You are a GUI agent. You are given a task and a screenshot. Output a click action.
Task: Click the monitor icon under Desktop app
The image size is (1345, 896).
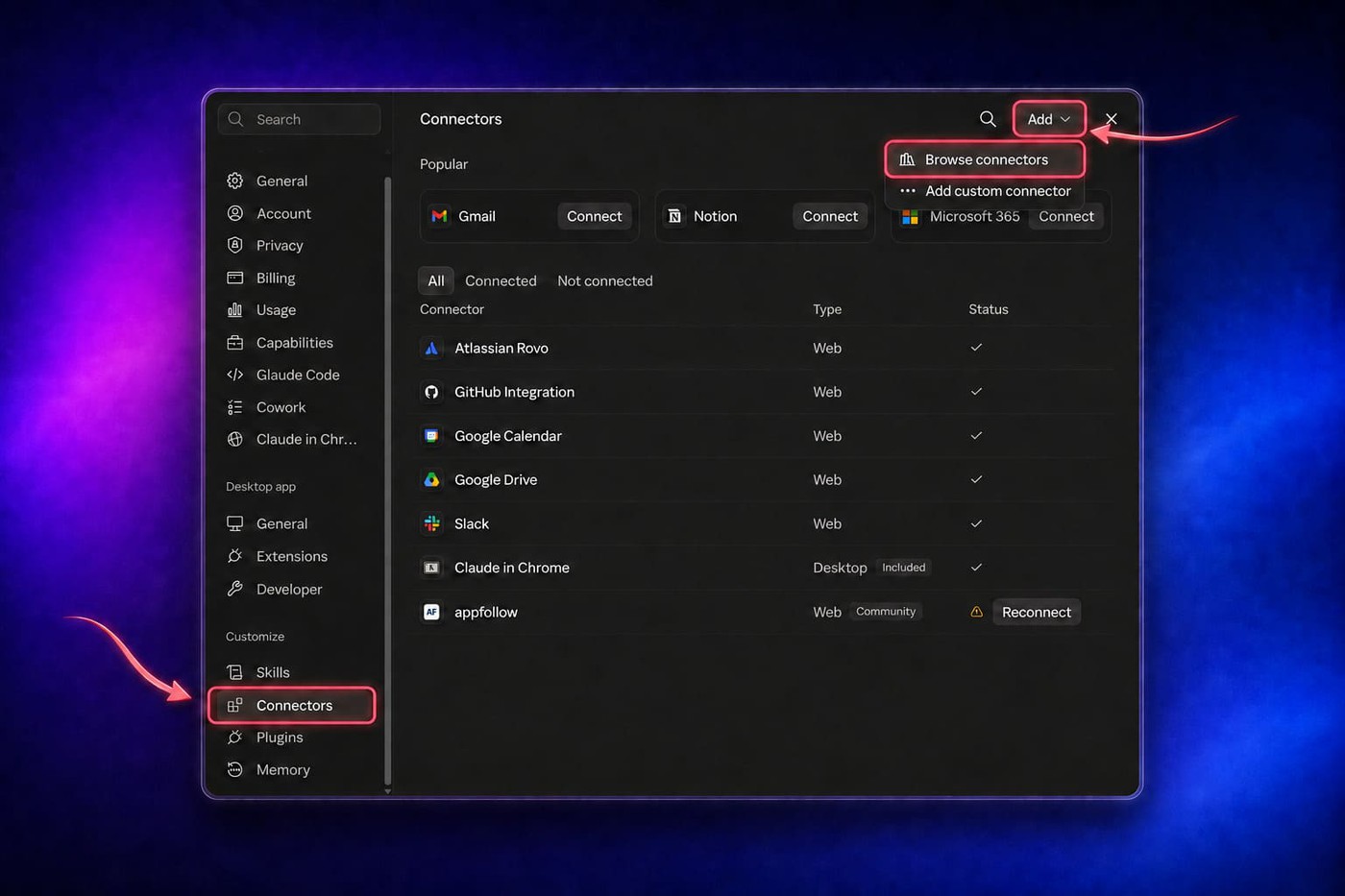tap(234, 523)
